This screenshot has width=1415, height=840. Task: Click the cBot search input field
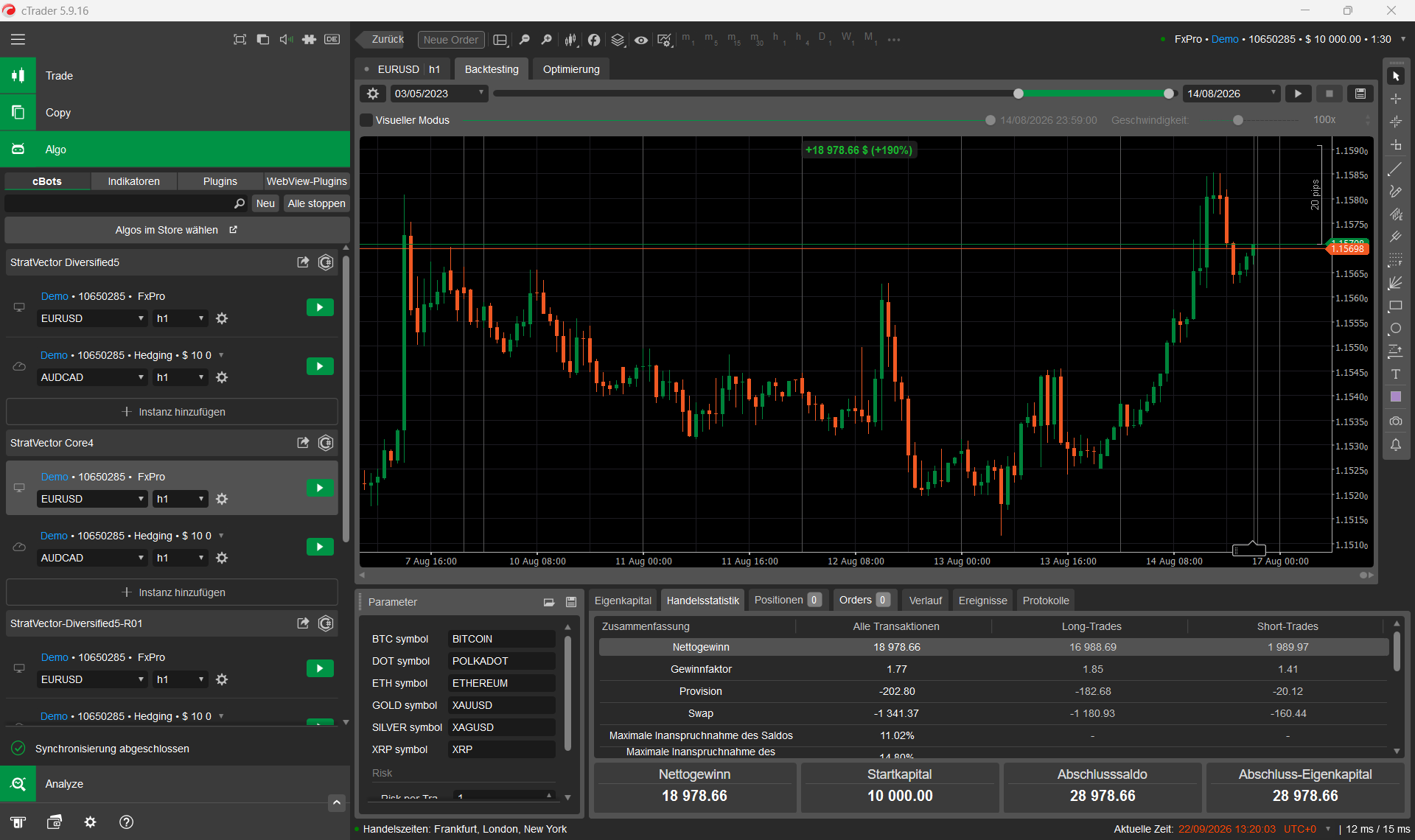pyautogui.click(x=127, y=203)
